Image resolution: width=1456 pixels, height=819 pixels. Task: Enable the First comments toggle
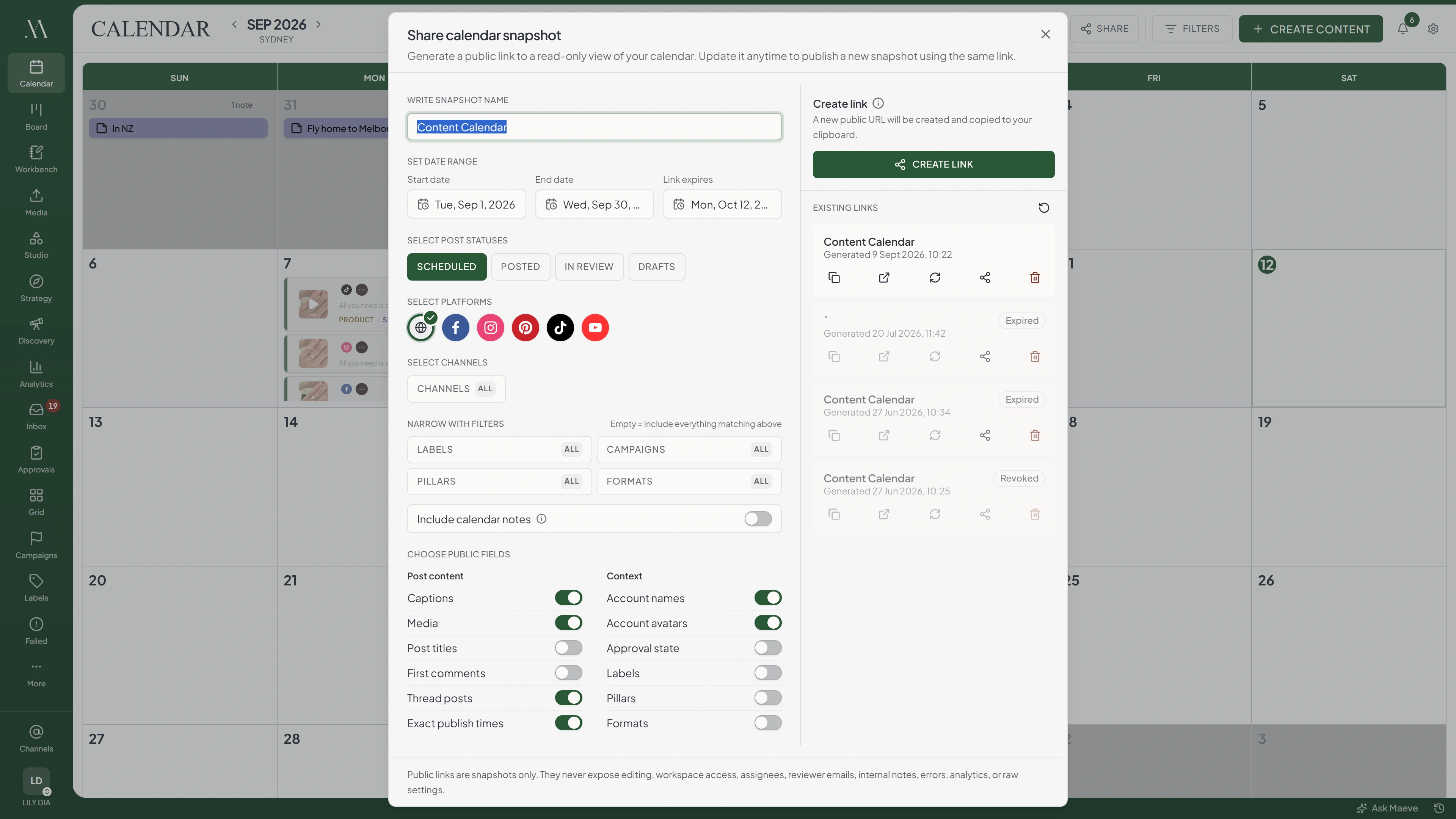click(x=569, y=673)
